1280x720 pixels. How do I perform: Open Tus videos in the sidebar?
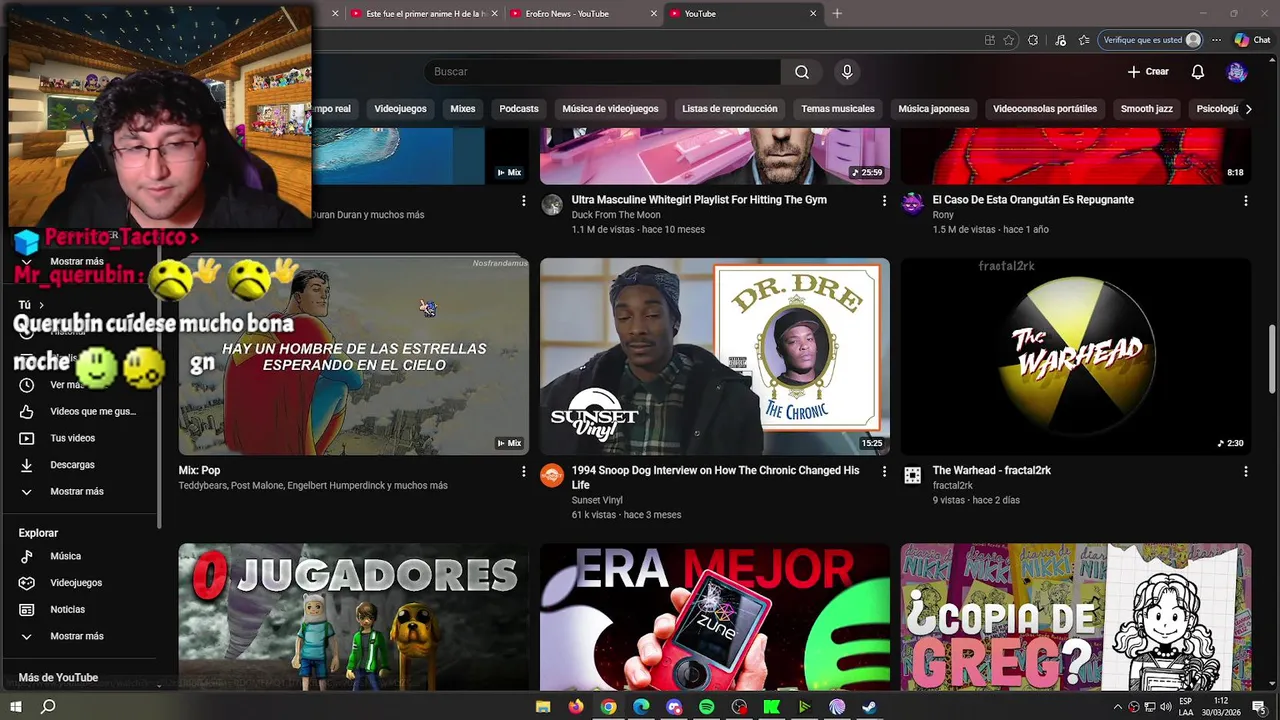pyautogui.click(x=80, y=438)
